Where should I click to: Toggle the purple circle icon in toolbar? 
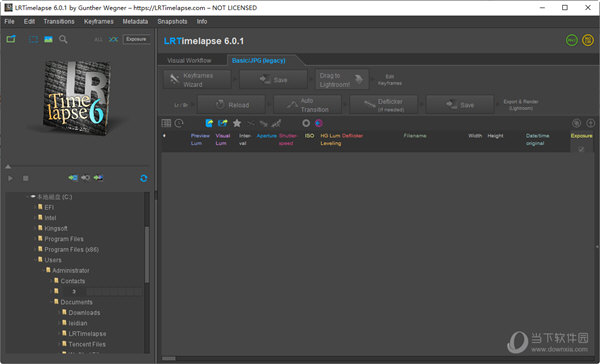(x=319, y=123)
